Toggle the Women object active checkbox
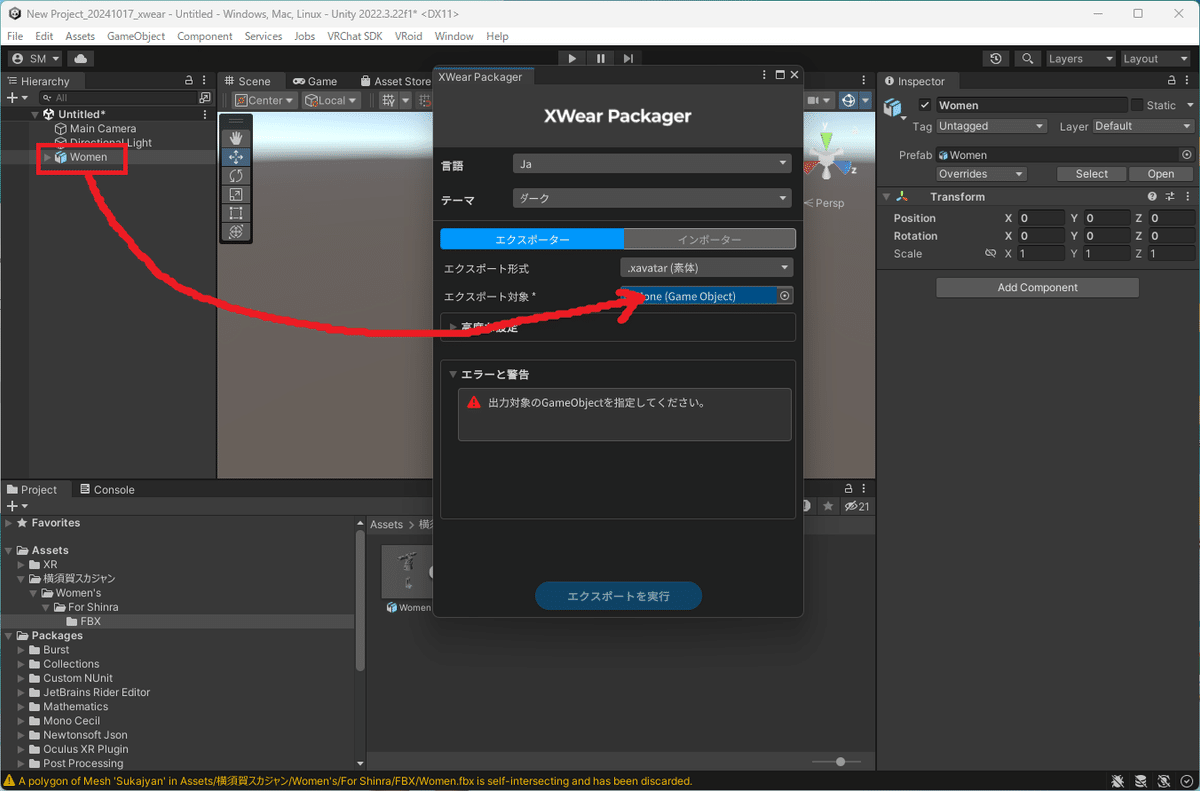 [925, 105]
